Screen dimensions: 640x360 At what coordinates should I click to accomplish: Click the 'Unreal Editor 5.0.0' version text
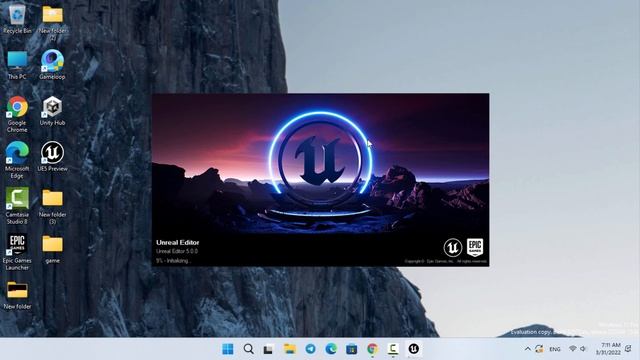click(x=177, y=251)
